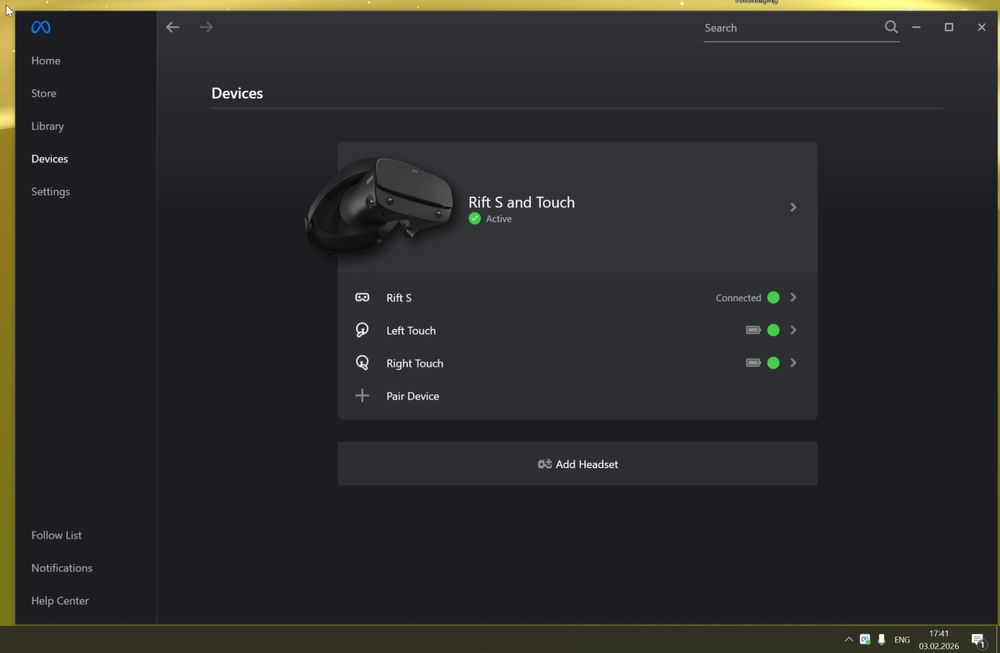Expand Rift S and Touch details chevron
Screen dimensions: 1000x653
click(x=793, y=207)
